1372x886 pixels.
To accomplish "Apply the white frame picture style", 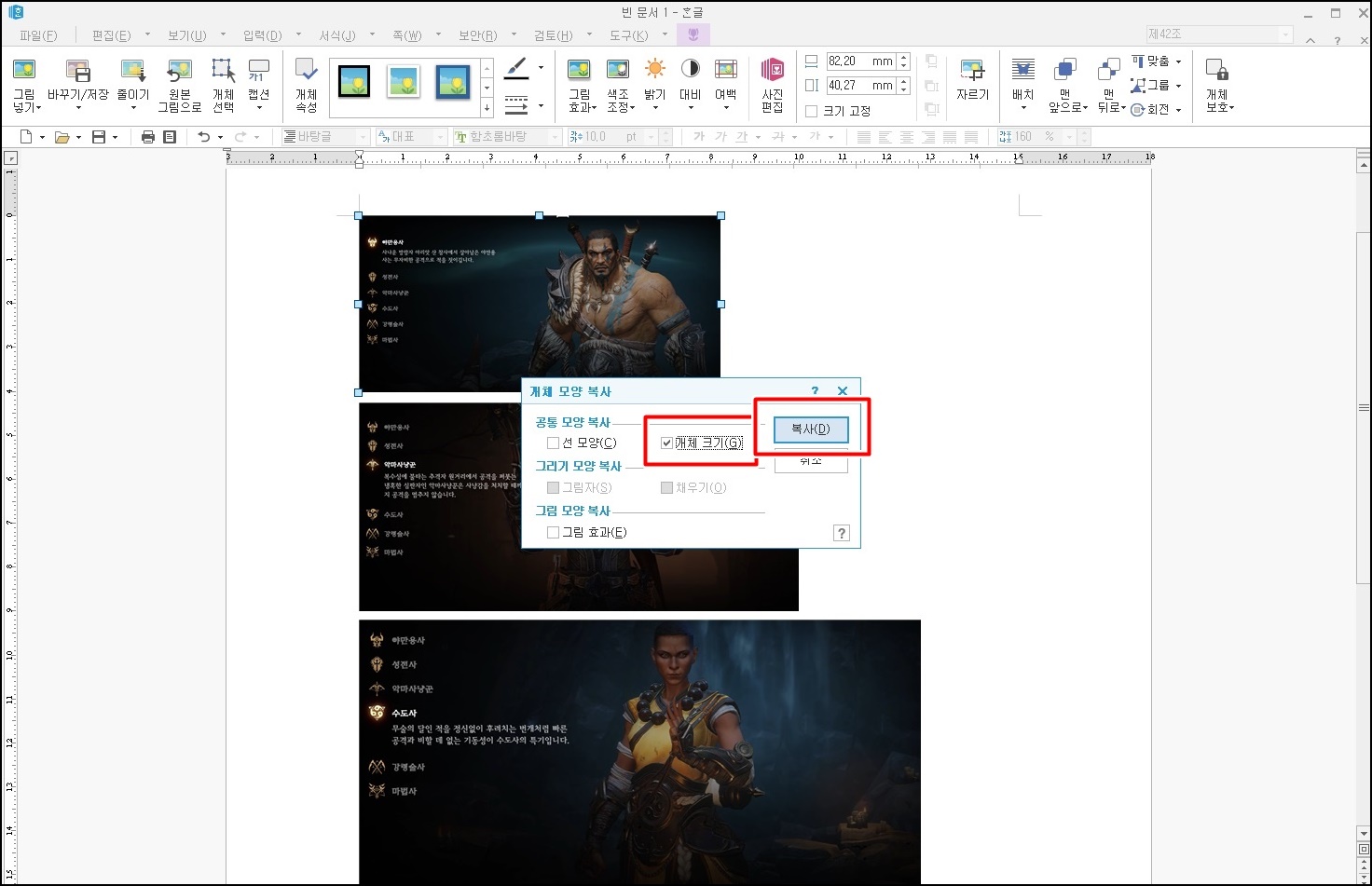I will pyautogui.click(x=404, y=83).
